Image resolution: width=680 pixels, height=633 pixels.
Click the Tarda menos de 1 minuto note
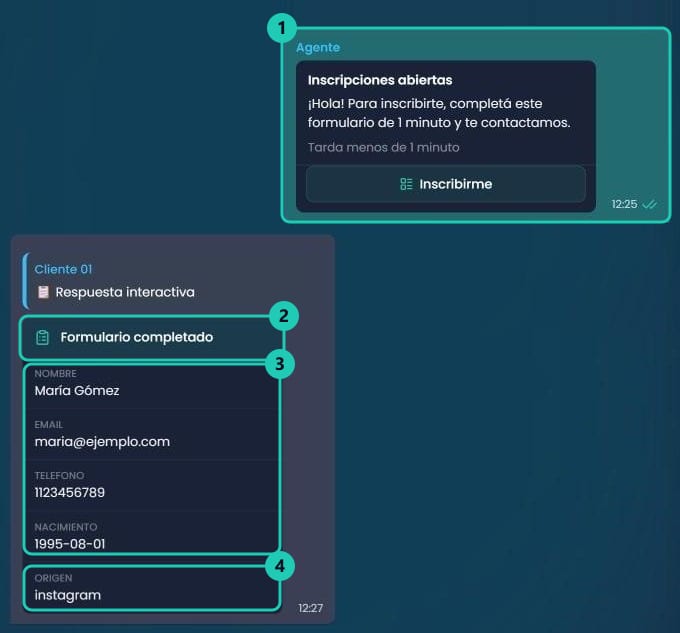click(383, 147)
